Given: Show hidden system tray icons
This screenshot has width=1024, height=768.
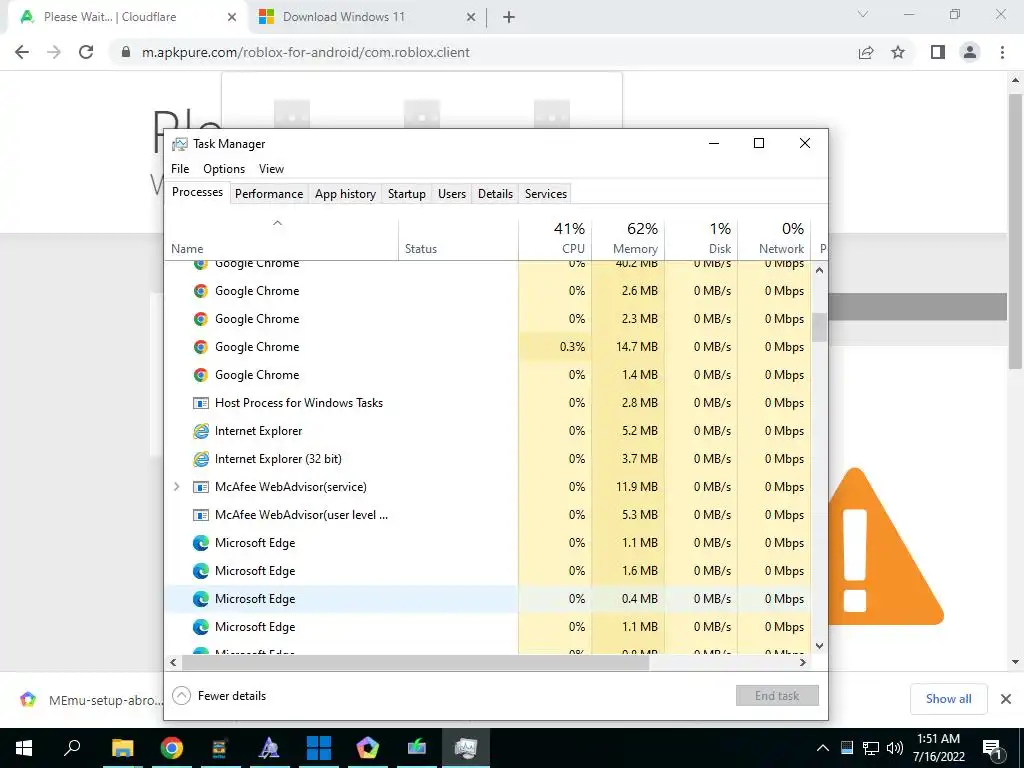Looking at the screenshot, I should 823,748.
